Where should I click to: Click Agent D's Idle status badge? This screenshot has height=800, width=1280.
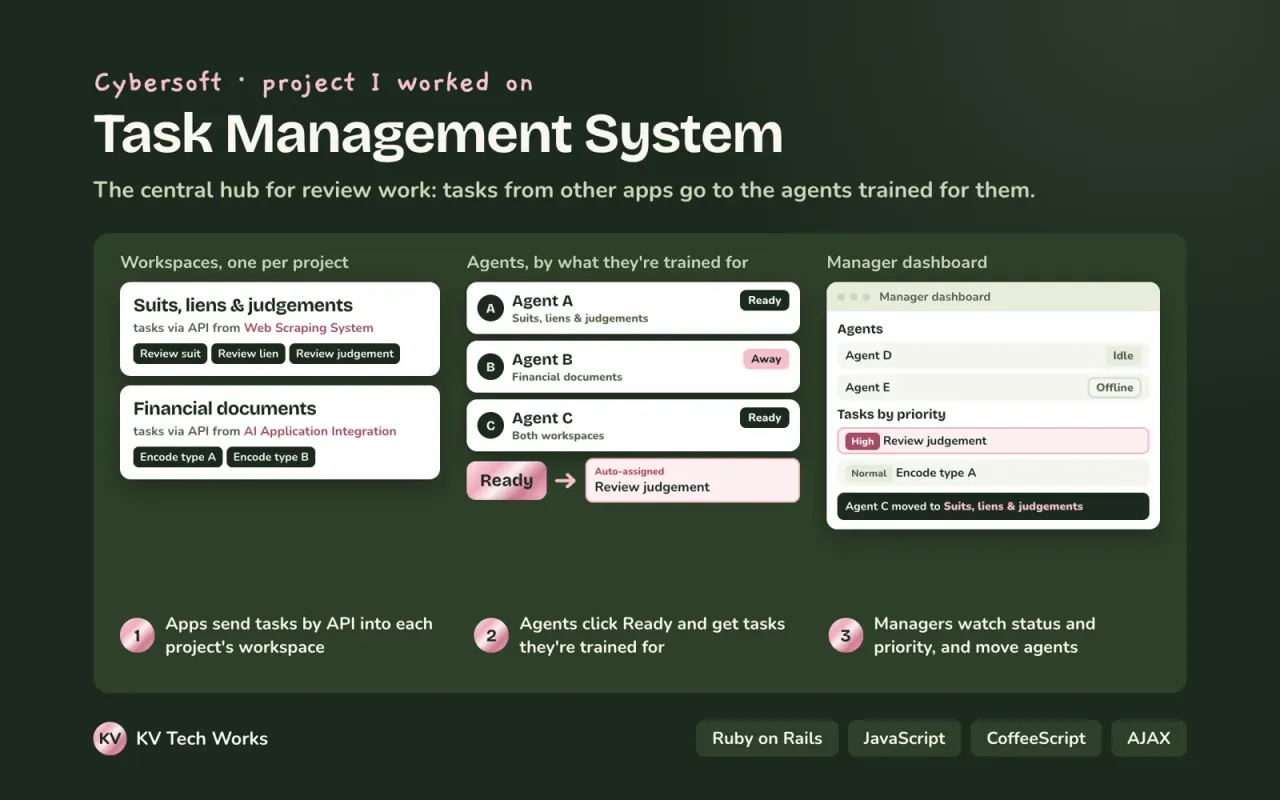(1123, 356)
